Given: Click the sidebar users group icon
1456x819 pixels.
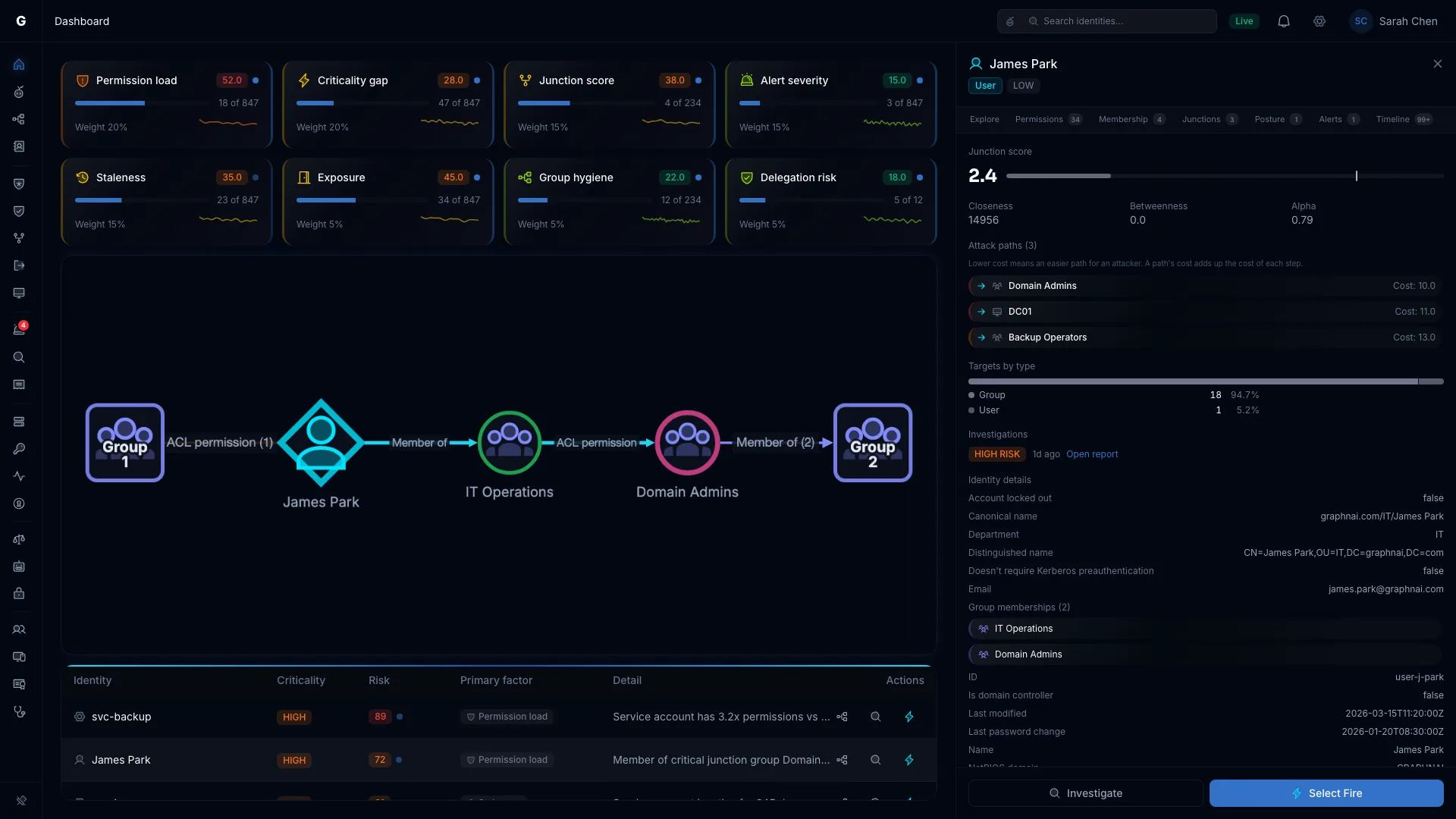Looking at the screenshot, I should point(19,629).
